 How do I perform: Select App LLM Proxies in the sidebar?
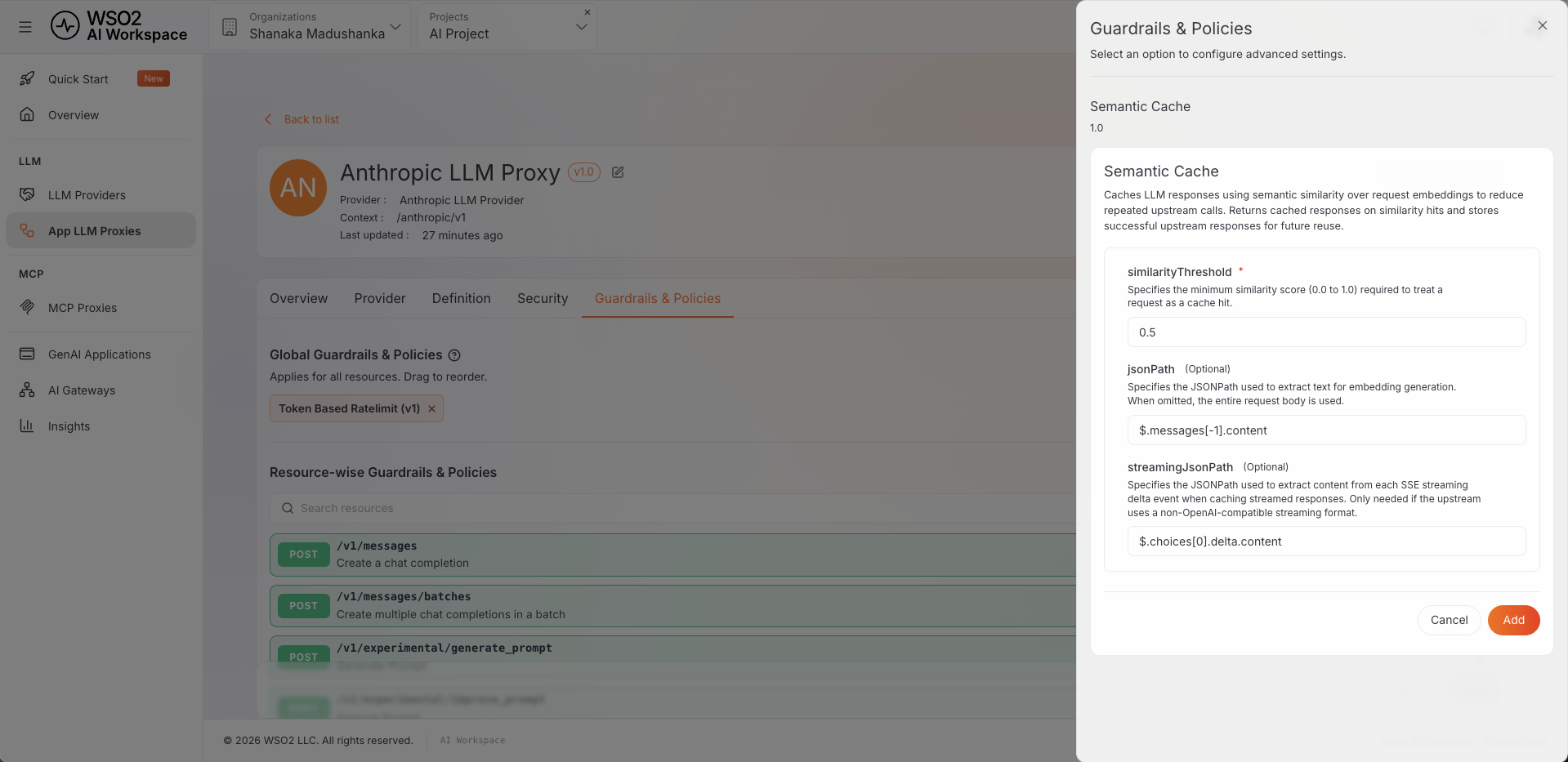101,231
